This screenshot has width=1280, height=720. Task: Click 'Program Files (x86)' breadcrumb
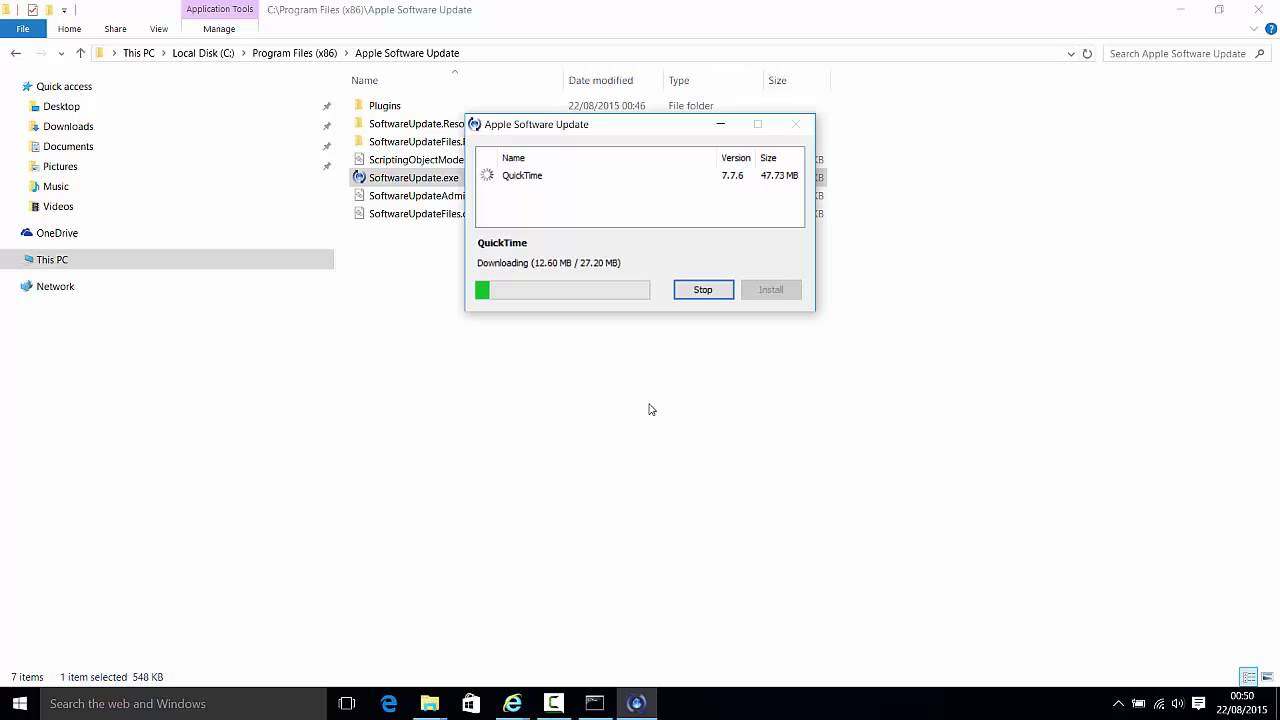(295, 53)
